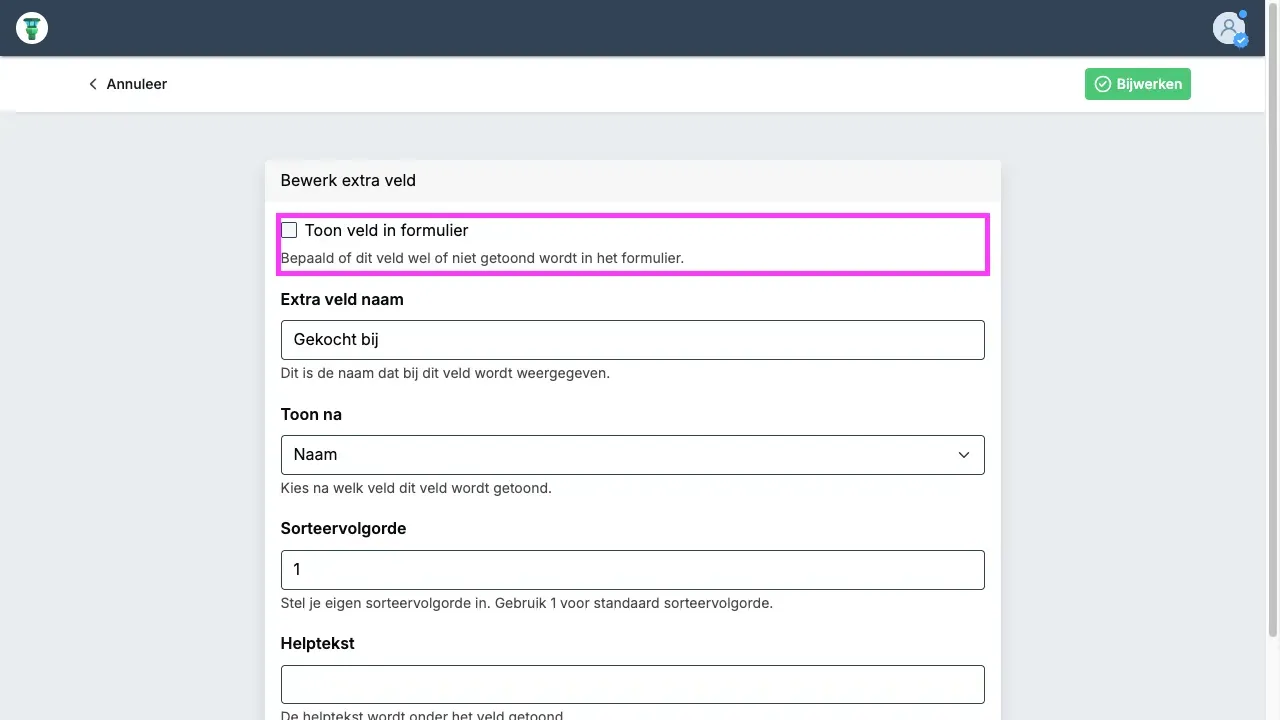Click the "Bewerk extra veld" card header
This screenshot has height=720, width=1280.
(348, 181)
